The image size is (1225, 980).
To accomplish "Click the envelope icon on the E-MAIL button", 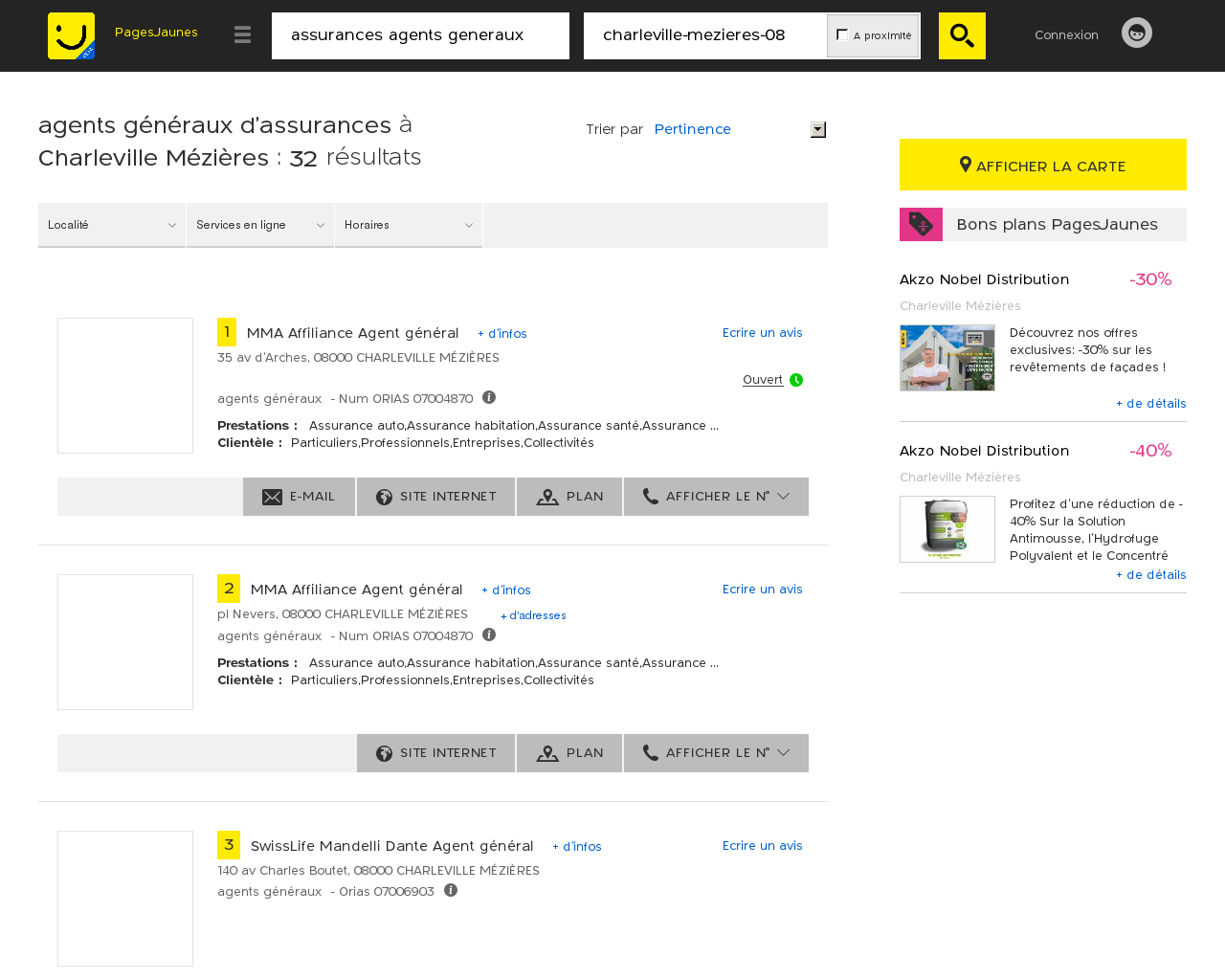I will coord(272,497).
